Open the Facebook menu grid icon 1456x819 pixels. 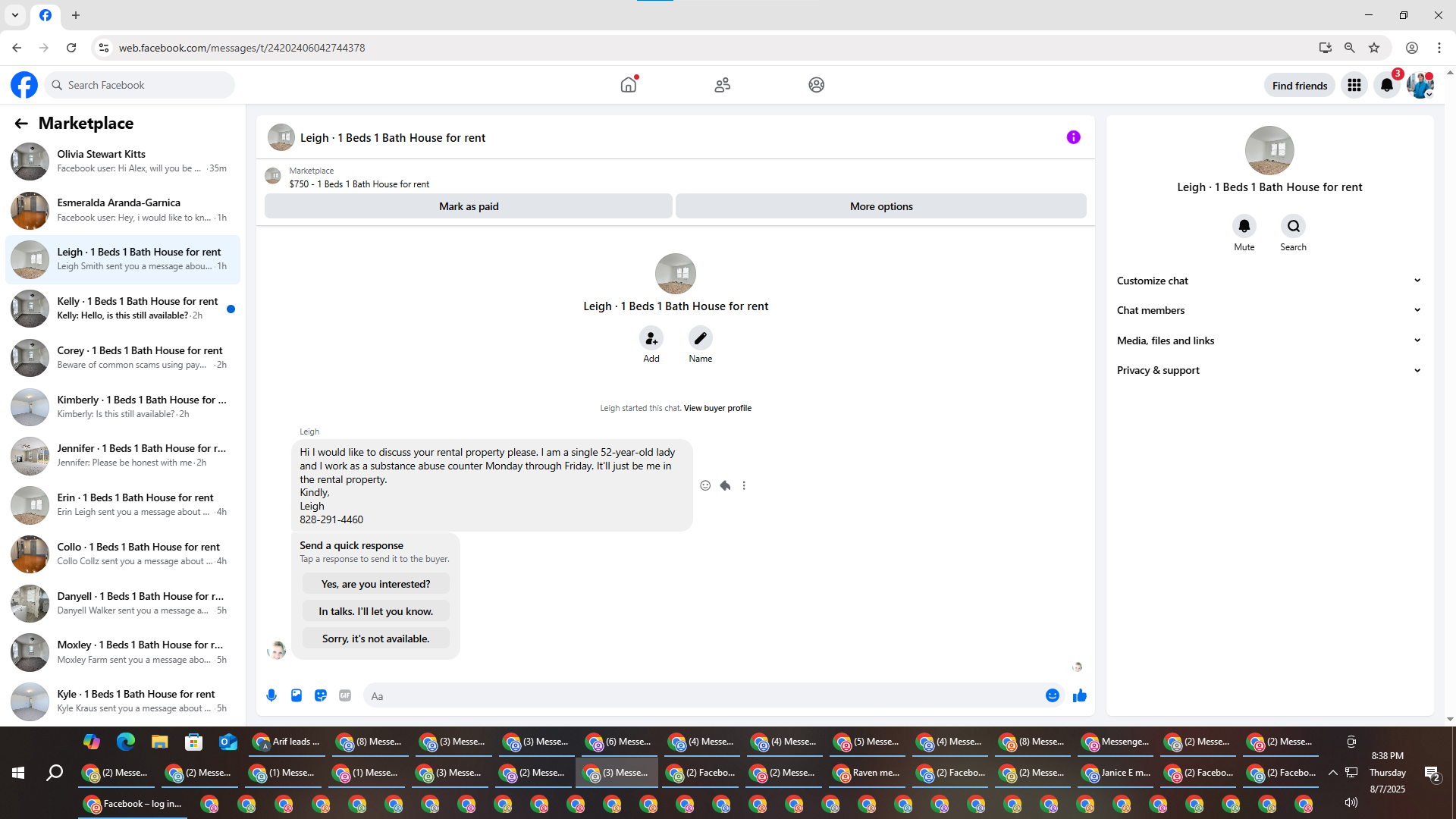pos(1354,85)
